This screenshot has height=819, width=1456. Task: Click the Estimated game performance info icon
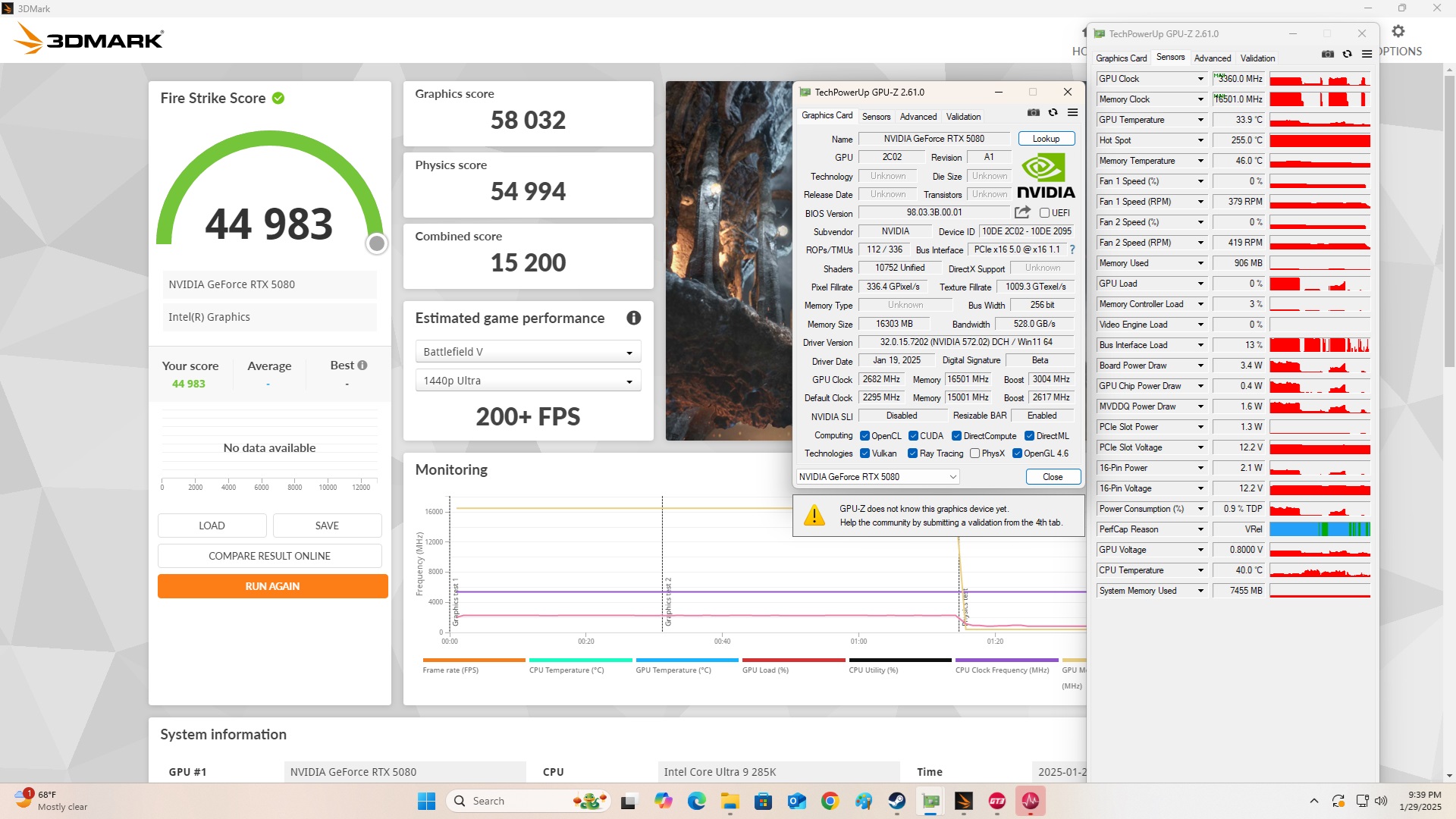[x=633, y=318]
